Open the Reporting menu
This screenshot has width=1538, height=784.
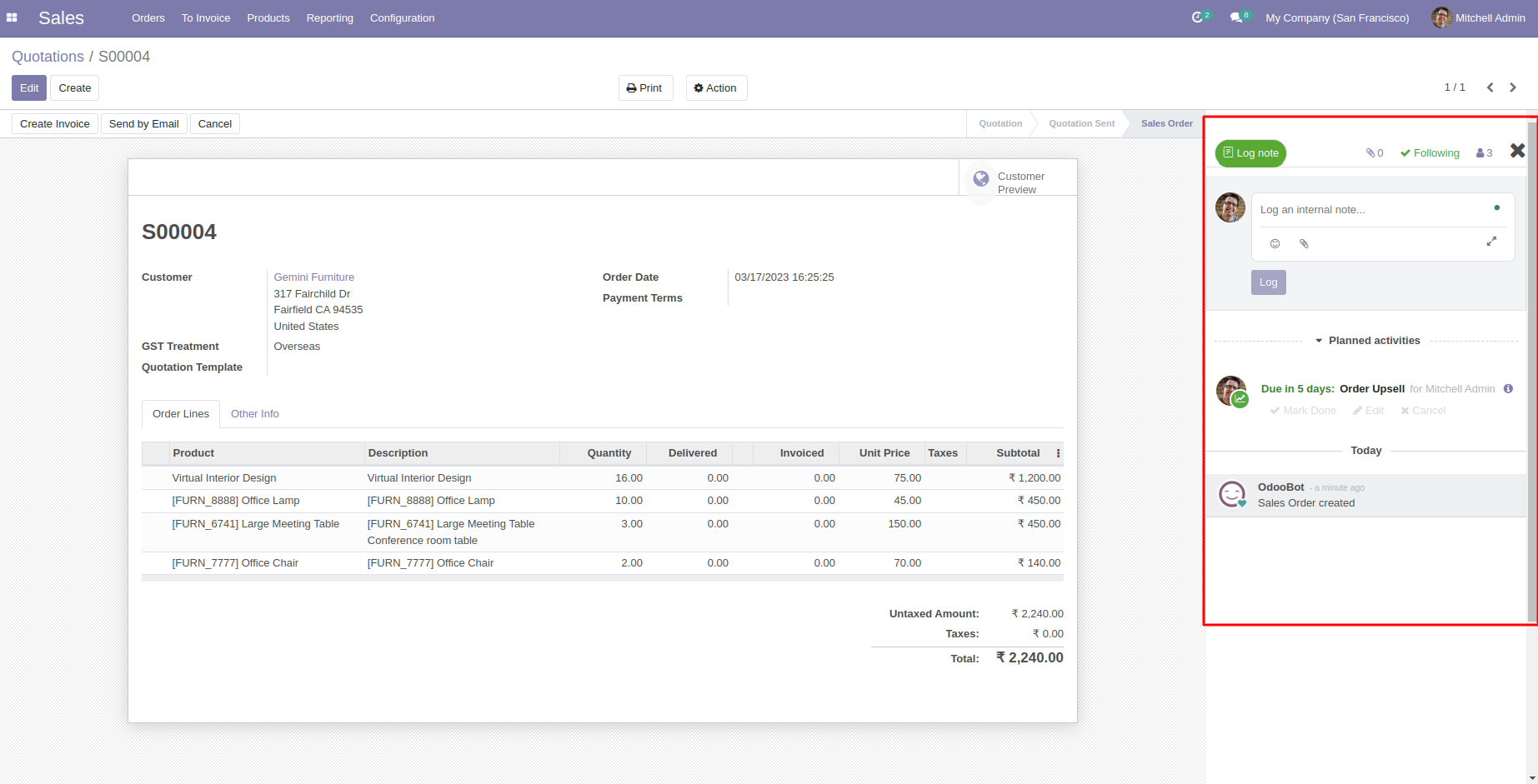coord(329,18)
